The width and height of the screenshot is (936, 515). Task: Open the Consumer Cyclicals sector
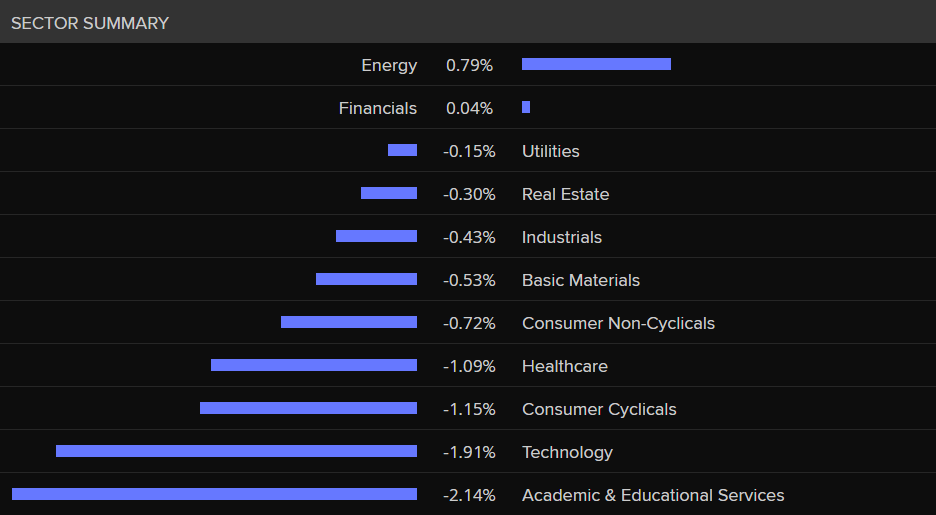(x=599, y=409)
